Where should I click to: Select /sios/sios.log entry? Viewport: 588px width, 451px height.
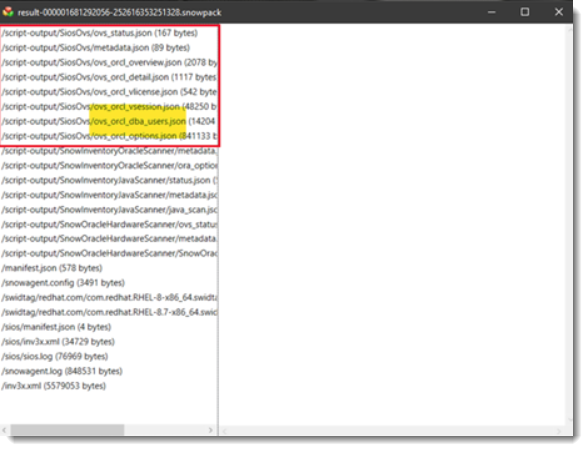pyautogui.click(x=55, y=356)
